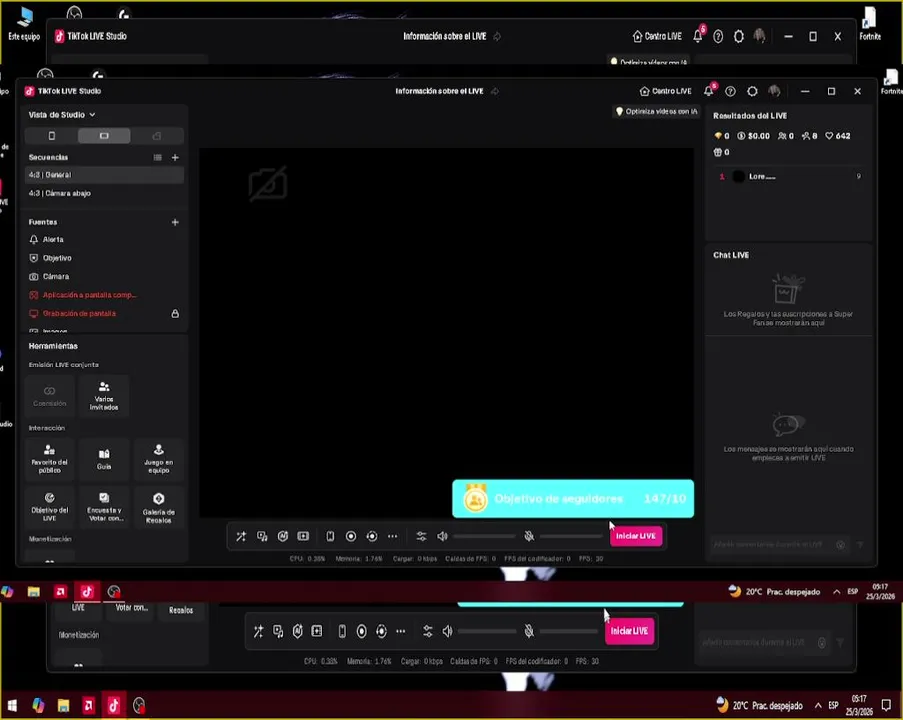Viewport: 903px width, 720px height.
Task: Click the layout frame icon in front window toolbar
Action: coord(303,536)
